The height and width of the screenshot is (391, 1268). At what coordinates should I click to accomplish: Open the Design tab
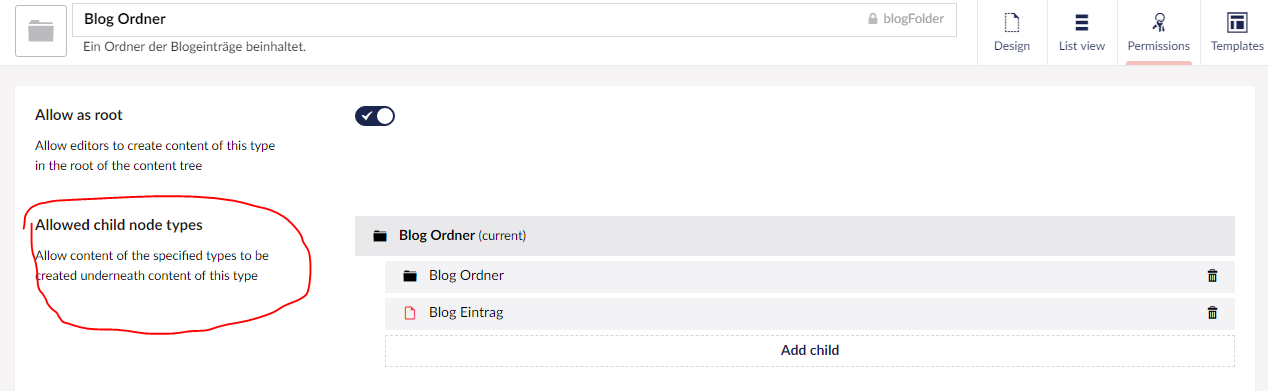[1012, 32]
